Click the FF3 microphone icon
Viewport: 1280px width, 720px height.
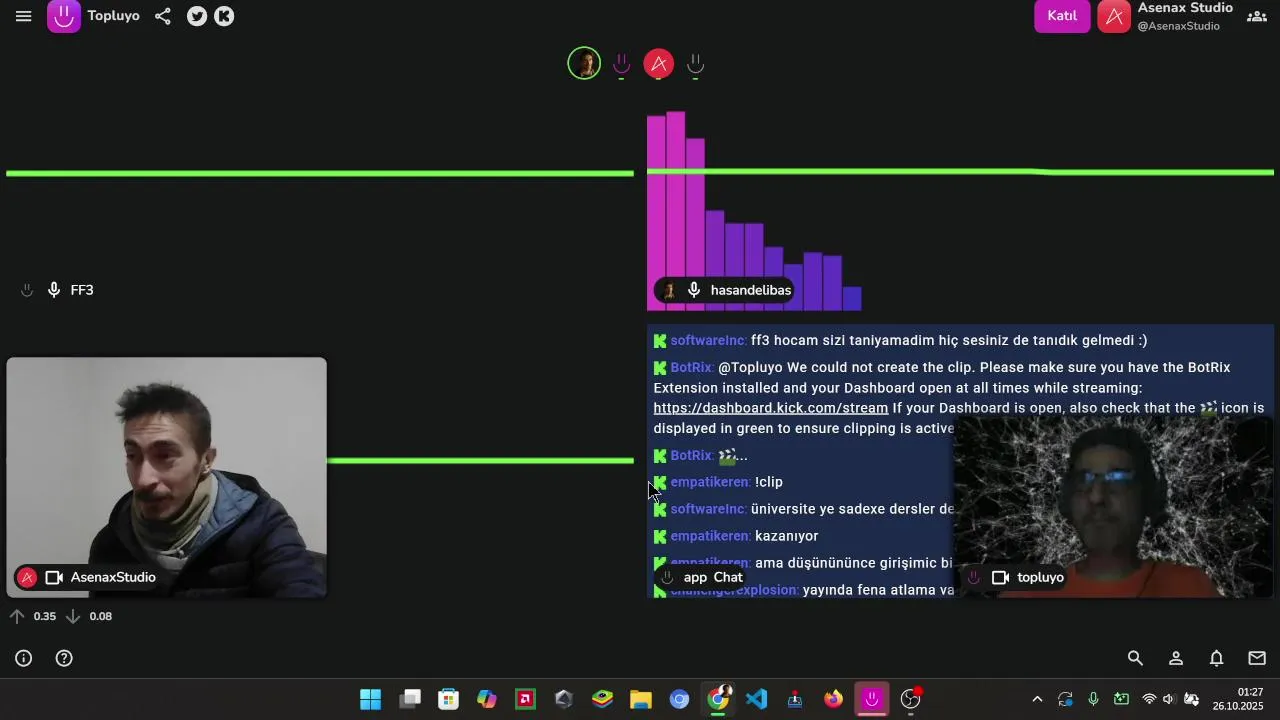point(54,290)
